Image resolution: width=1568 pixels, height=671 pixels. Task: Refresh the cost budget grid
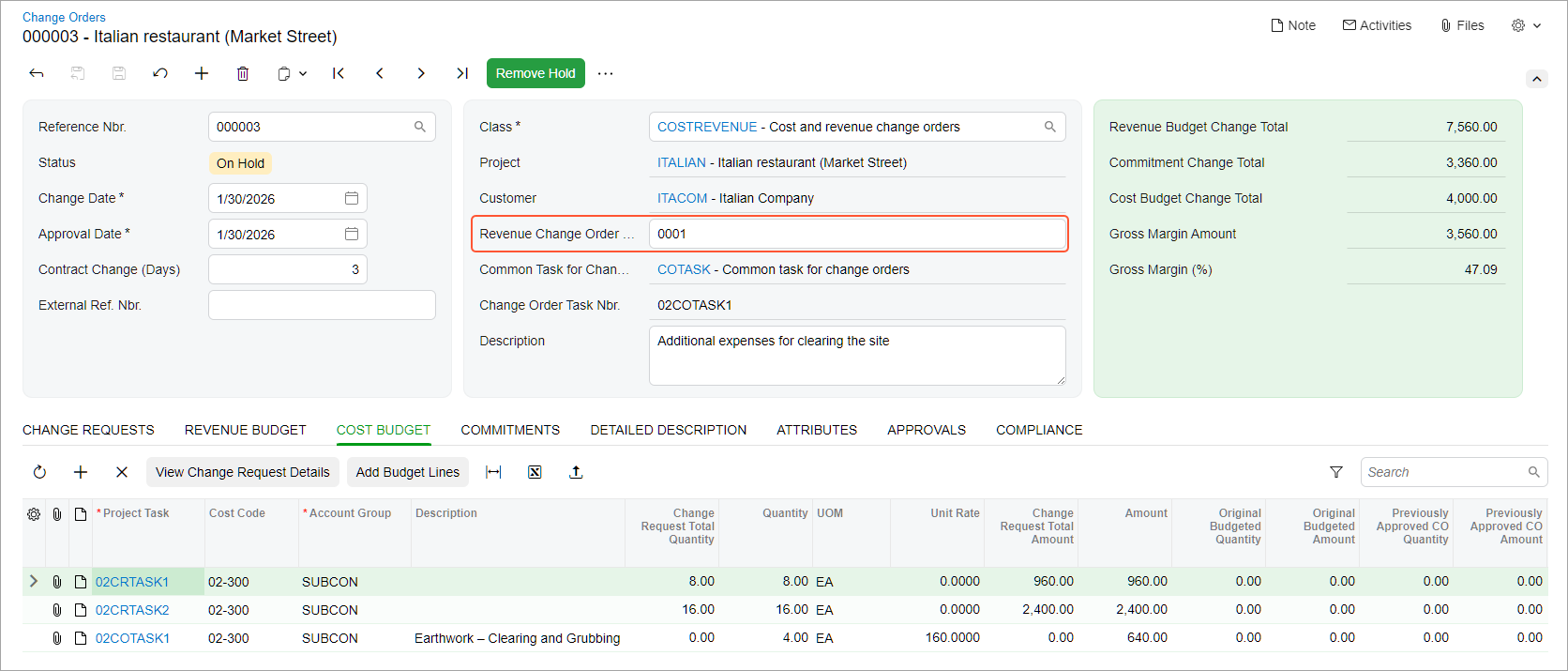click(39, 472)
